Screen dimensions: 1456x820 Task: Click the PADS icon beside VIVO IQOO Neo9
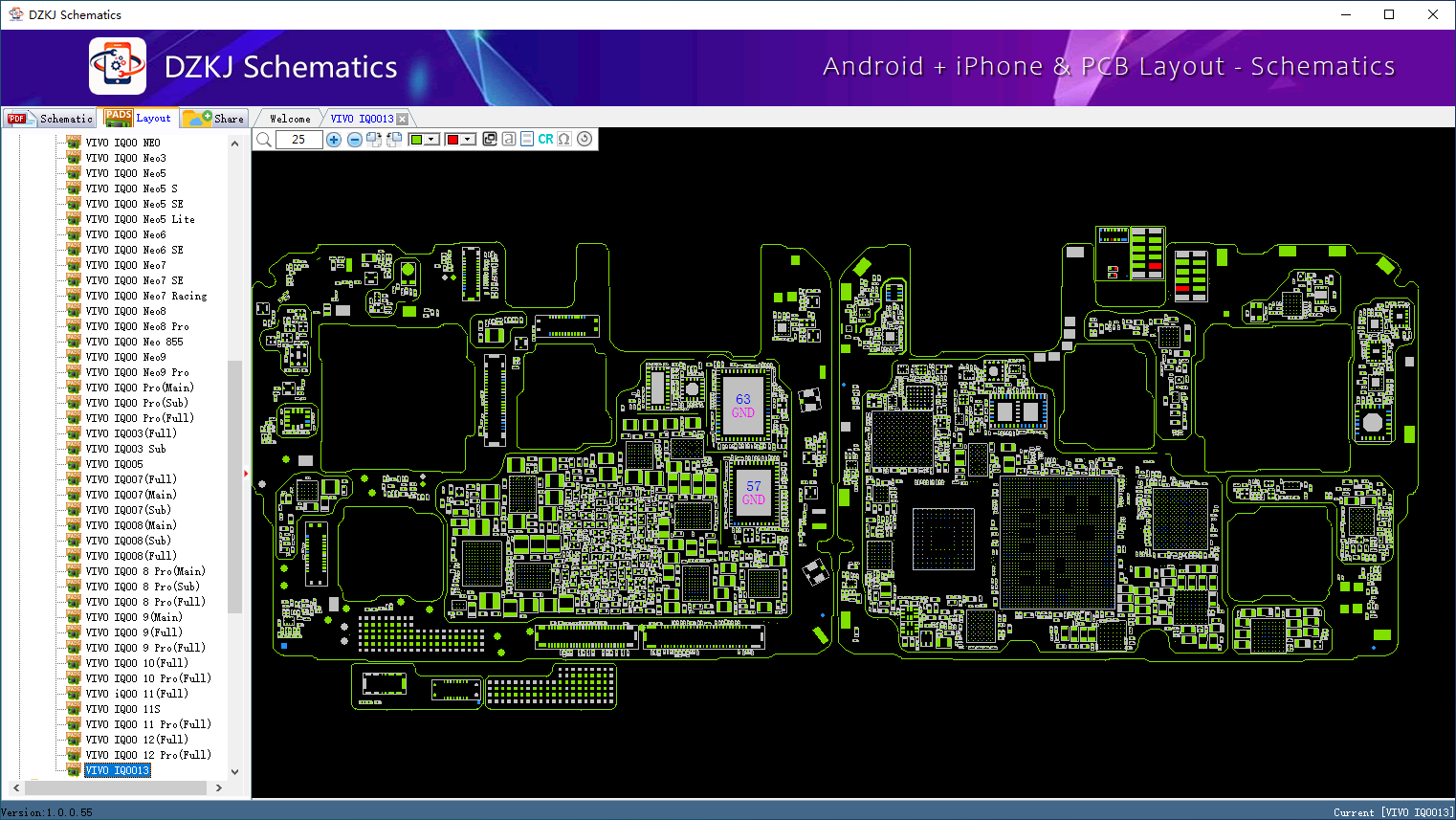click(74, 356)
